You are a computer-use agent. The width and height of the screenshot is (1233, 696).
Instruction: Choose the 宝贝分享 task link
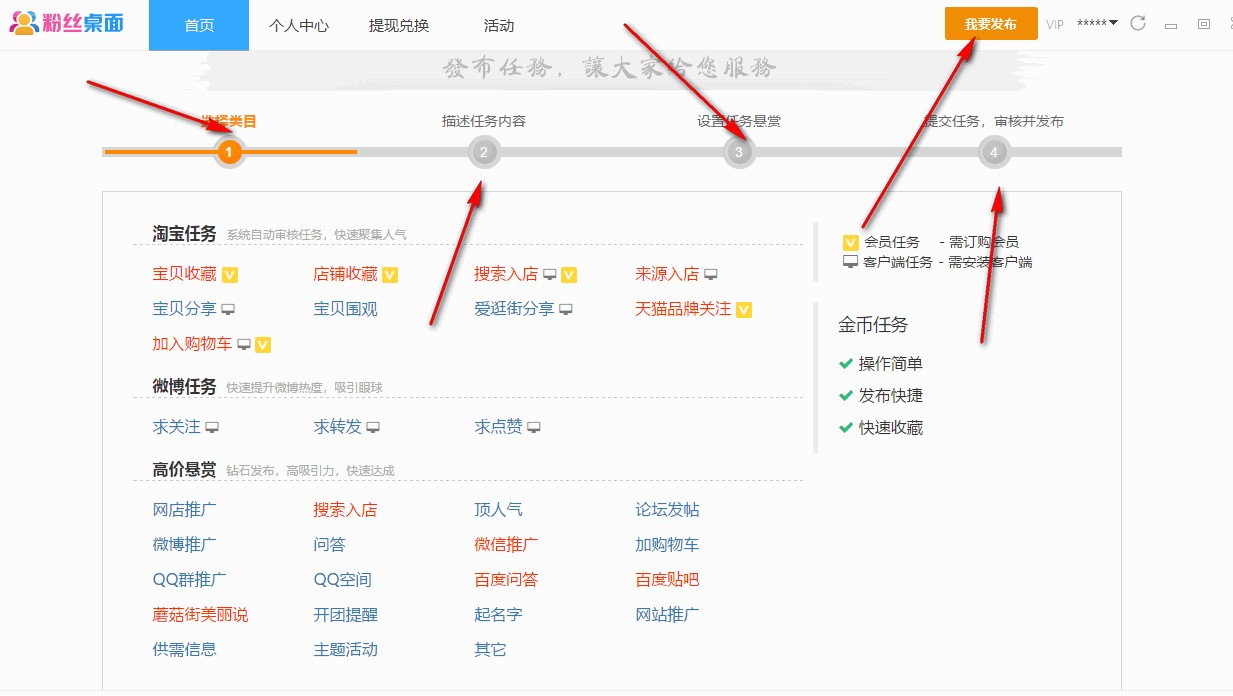click(x=185, y=310)
